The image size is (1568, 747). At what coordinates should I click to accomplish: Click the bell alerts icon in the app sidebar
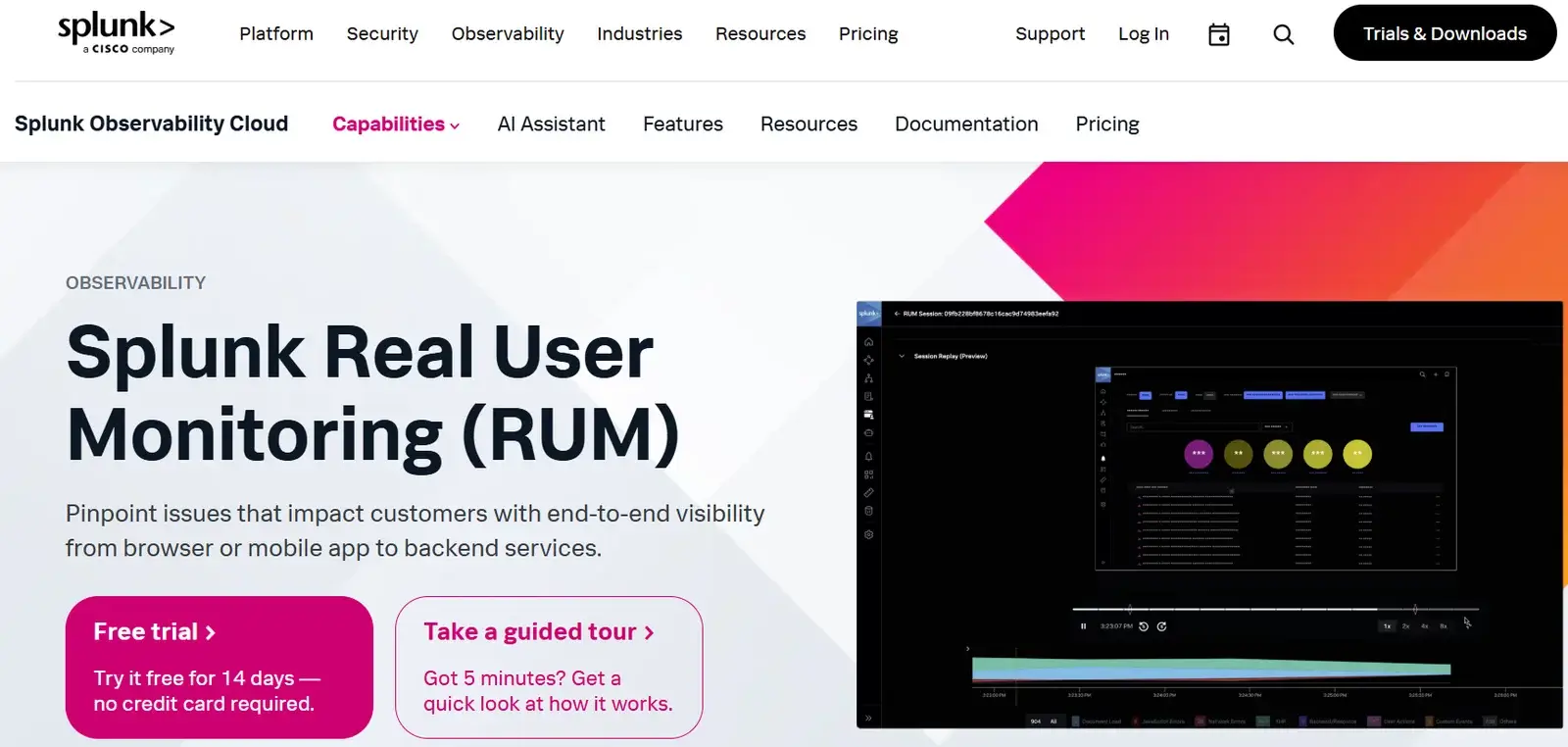[868, 456]
